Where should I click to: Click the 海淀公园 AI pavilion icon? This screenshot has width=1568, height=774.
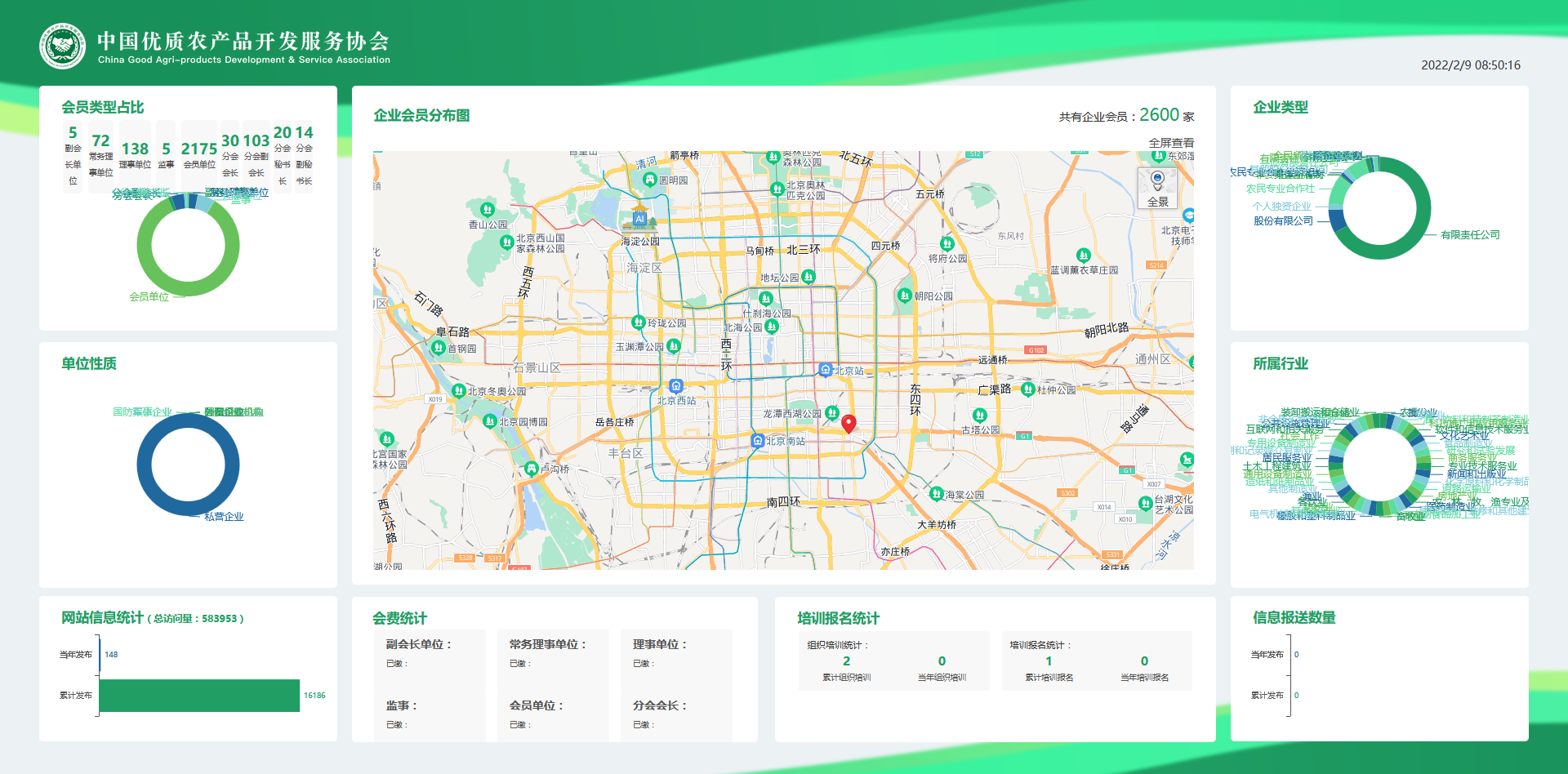pyautogui.click(x=640, y=219)
